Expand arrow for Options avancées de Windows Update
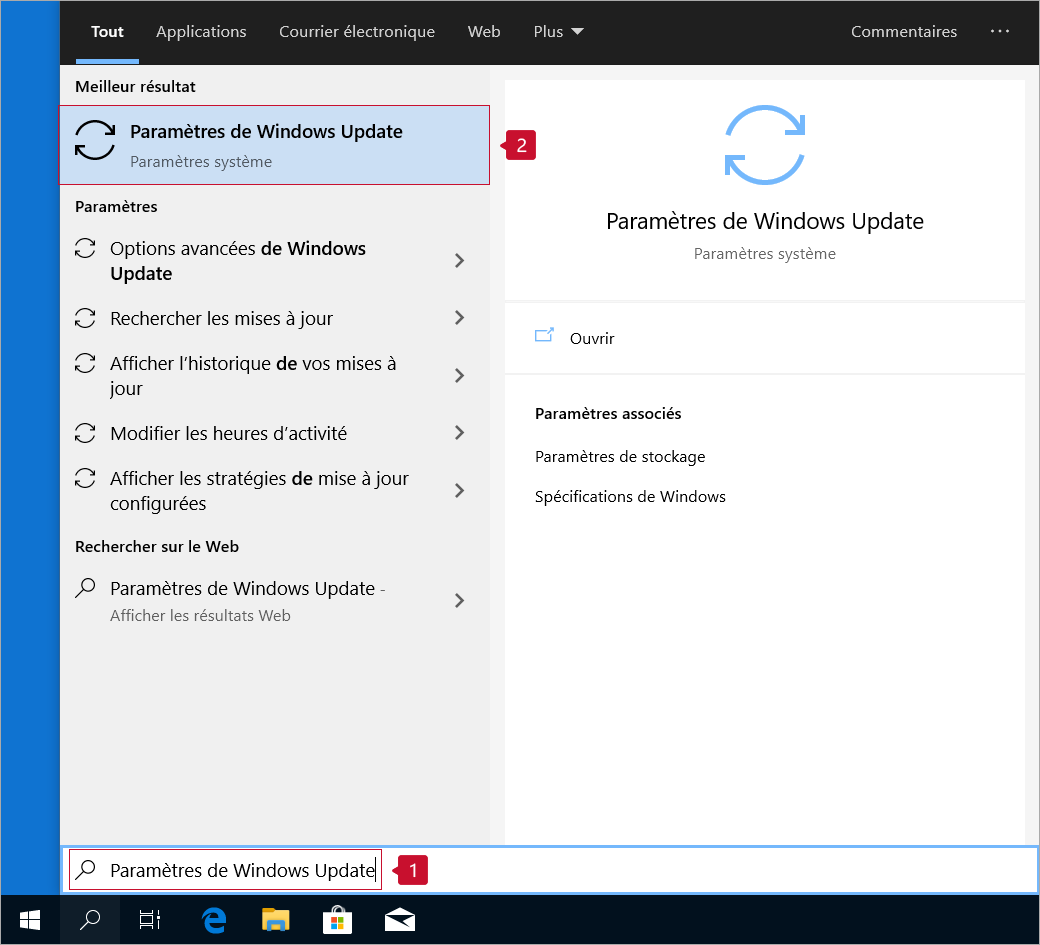Image resolution: width=1040 pixels, height=945 pixels. 460,261
